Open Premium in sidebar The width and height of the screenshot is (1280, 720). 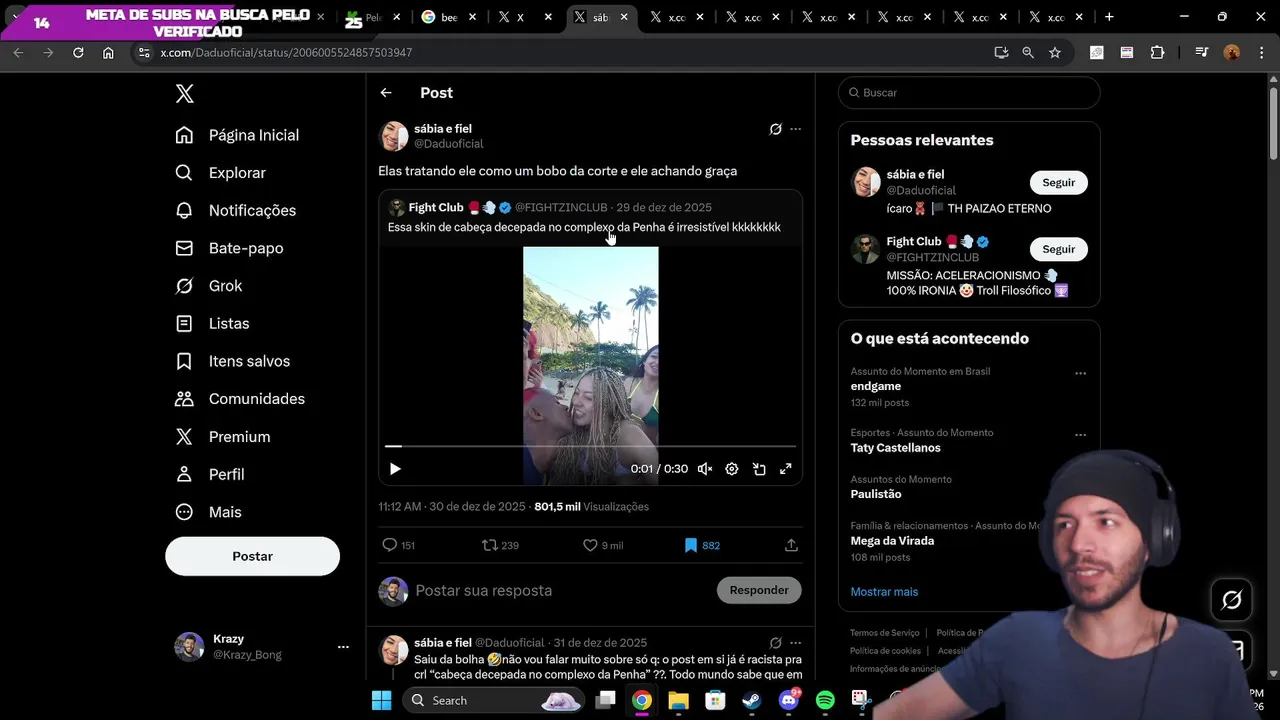pyautogui.click(x=222, y=437)
